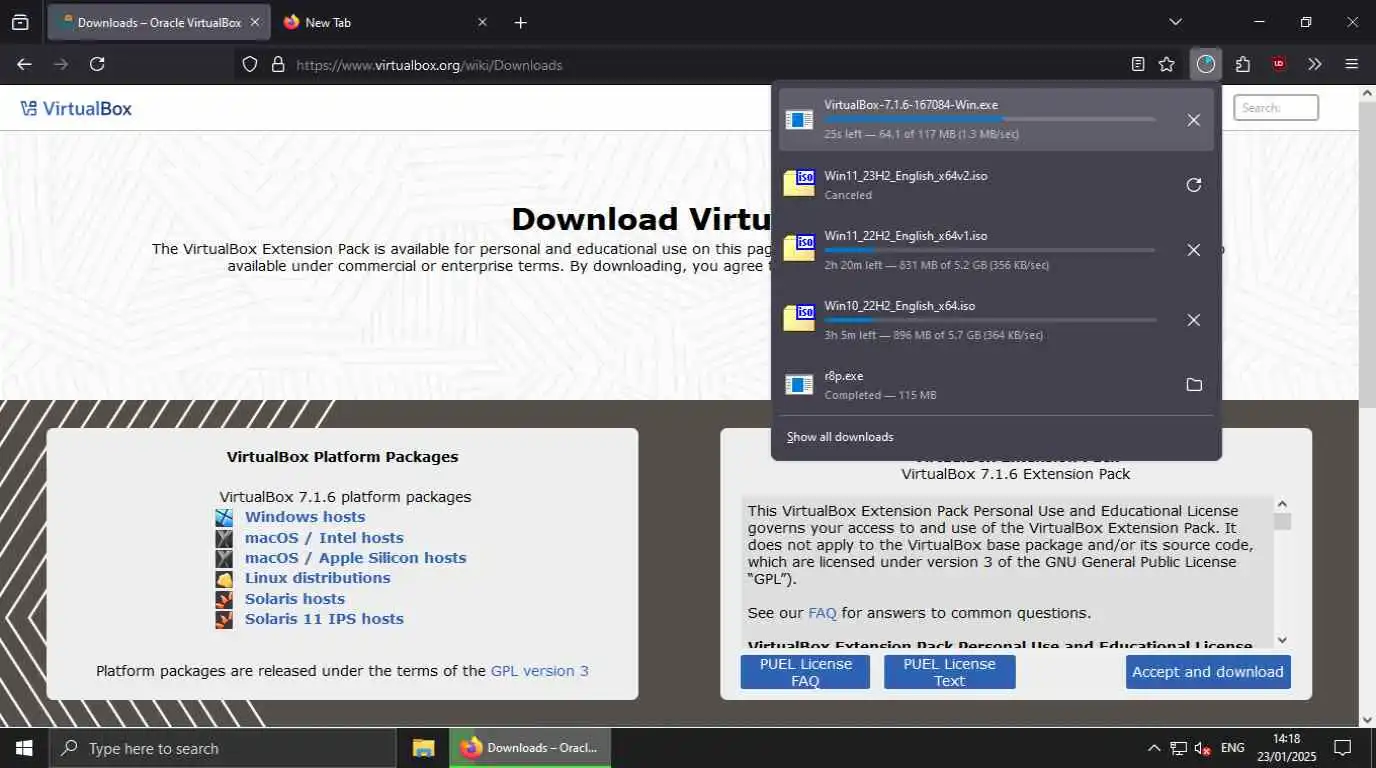Select Downloads – Oracle VirtualBox tab

coord(158,22)
